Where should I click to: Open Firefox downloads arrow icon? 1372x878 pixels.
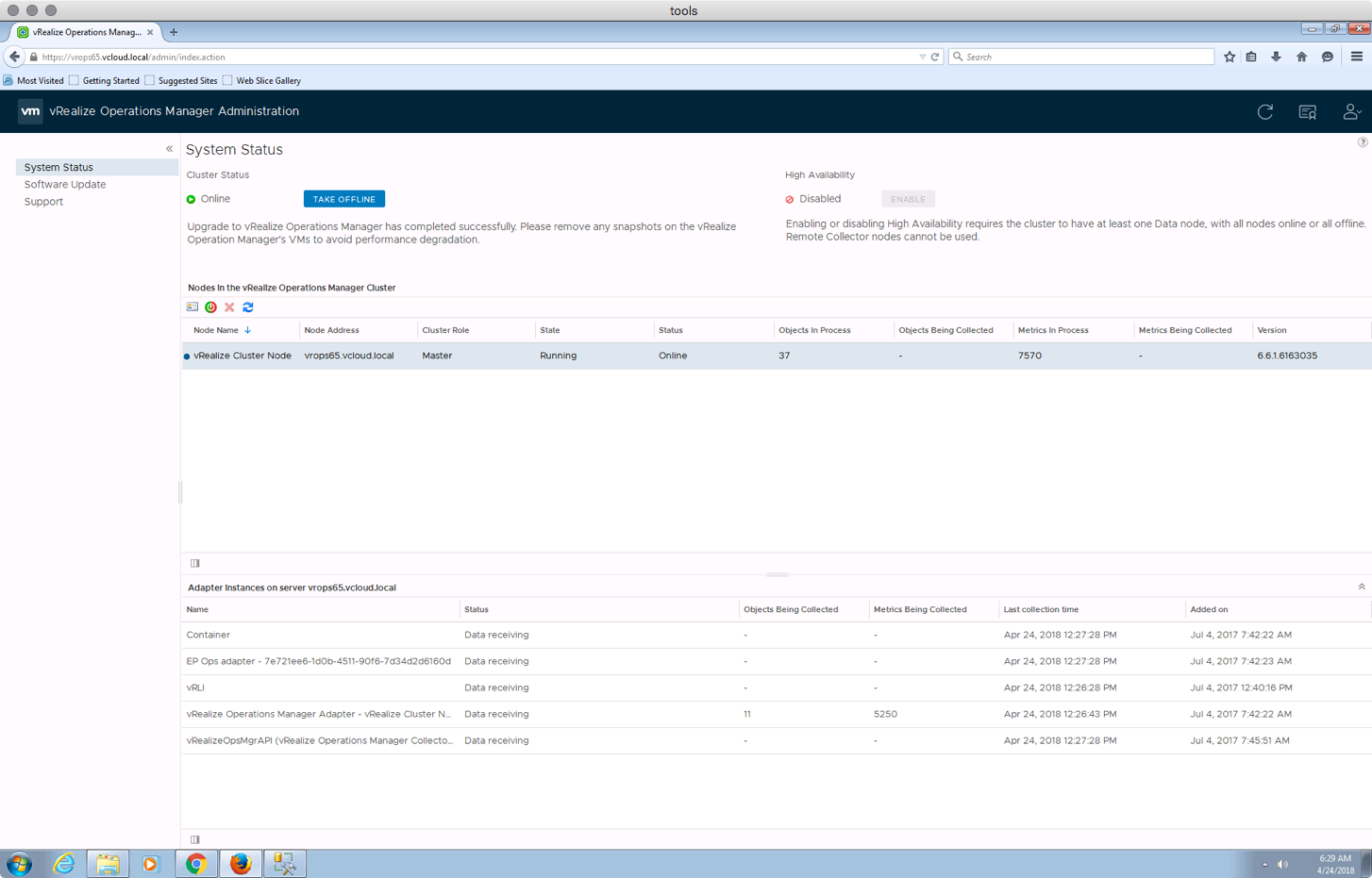click(x=1276, y=57)
